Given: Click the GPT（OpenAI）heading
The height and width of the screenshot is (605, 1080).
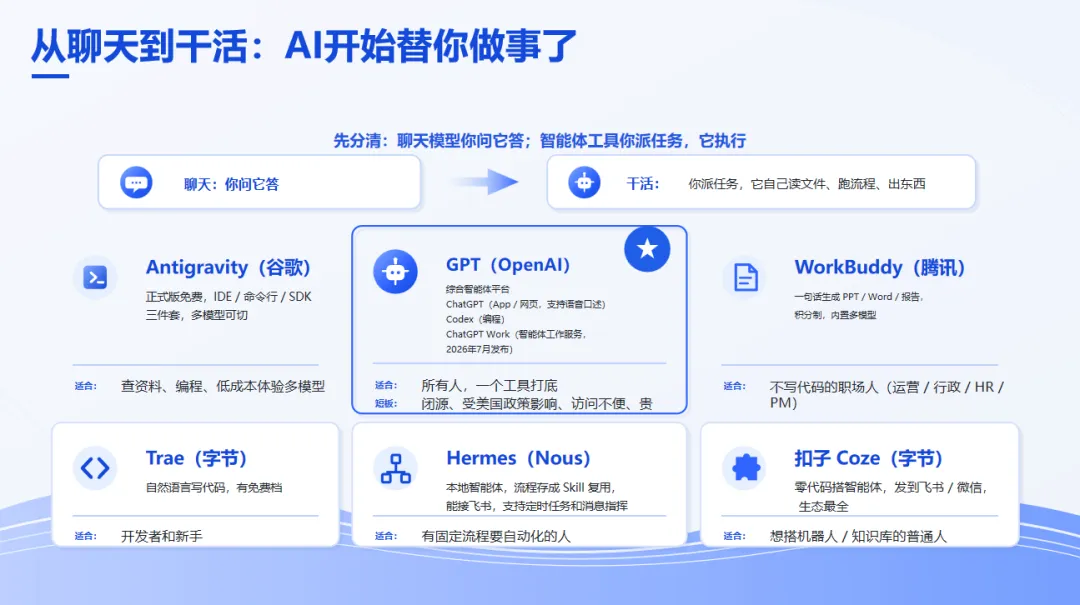Looking at the screenshot, I should click(x=508, y=265).
